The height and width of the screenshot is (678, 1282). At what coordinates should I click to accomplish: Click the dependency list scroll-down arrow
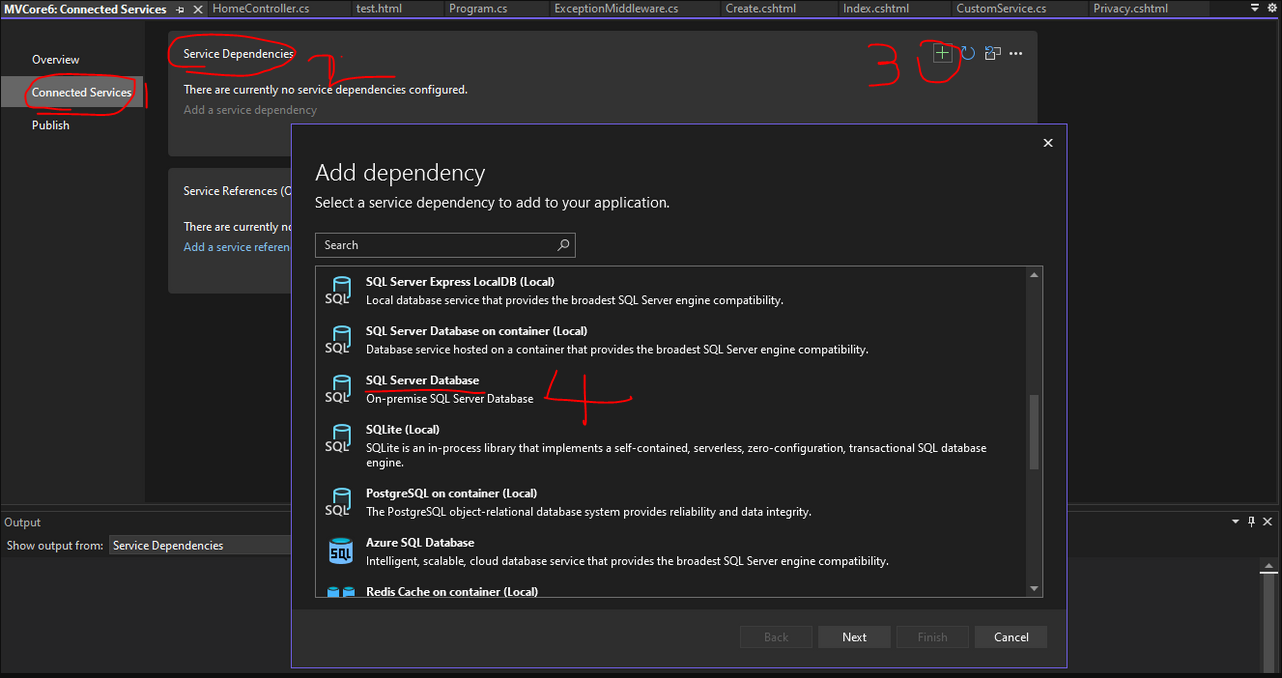[x=1034, y=589]
